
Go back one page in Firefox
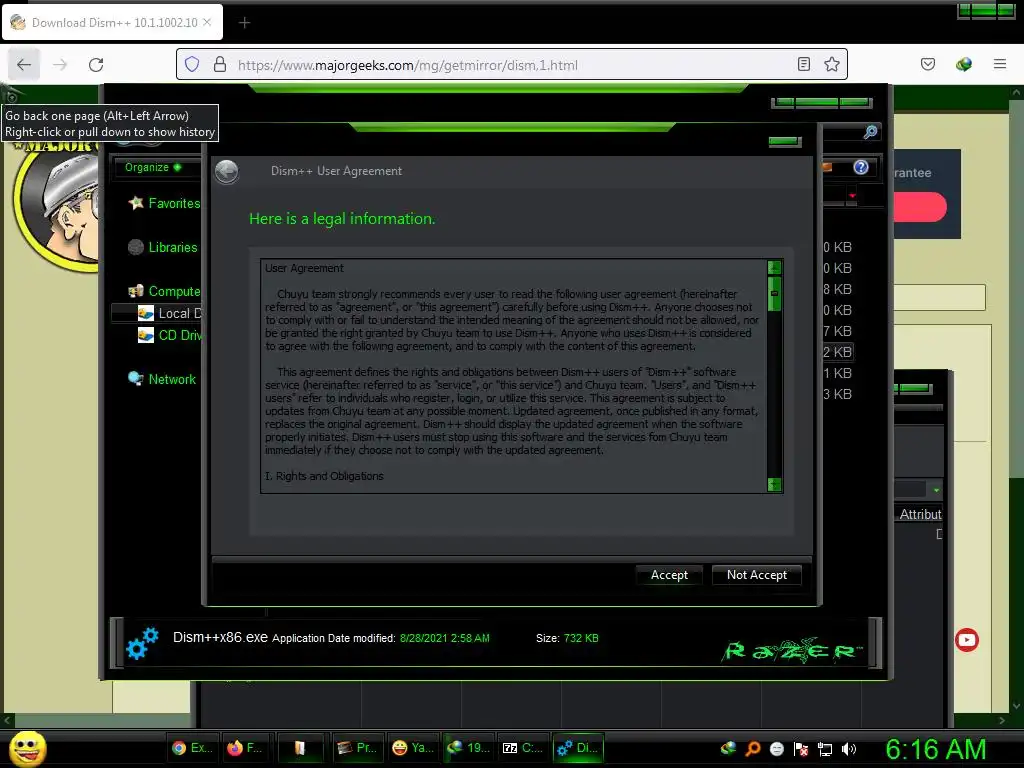[24, 64]
